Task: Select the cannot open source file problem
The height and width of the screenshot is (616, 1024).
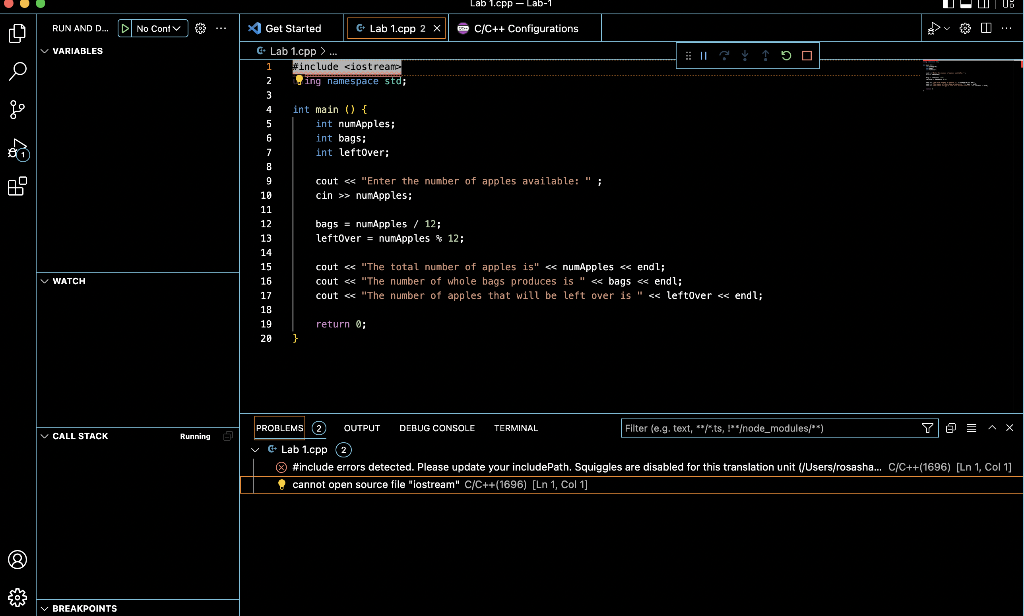Action: click(x=375, y=485)
